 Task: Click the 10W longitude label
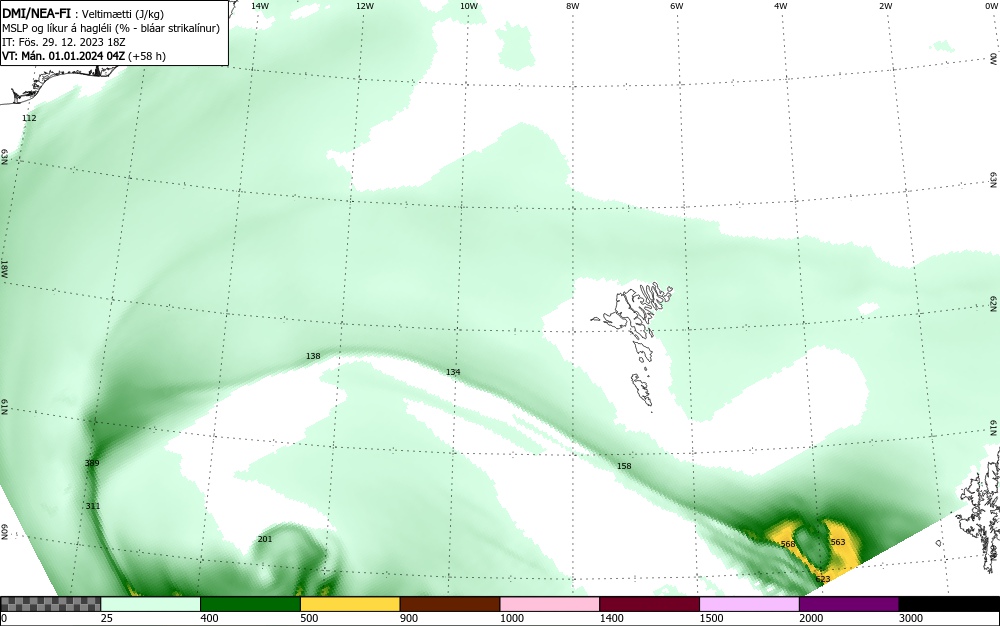point(469,6)
